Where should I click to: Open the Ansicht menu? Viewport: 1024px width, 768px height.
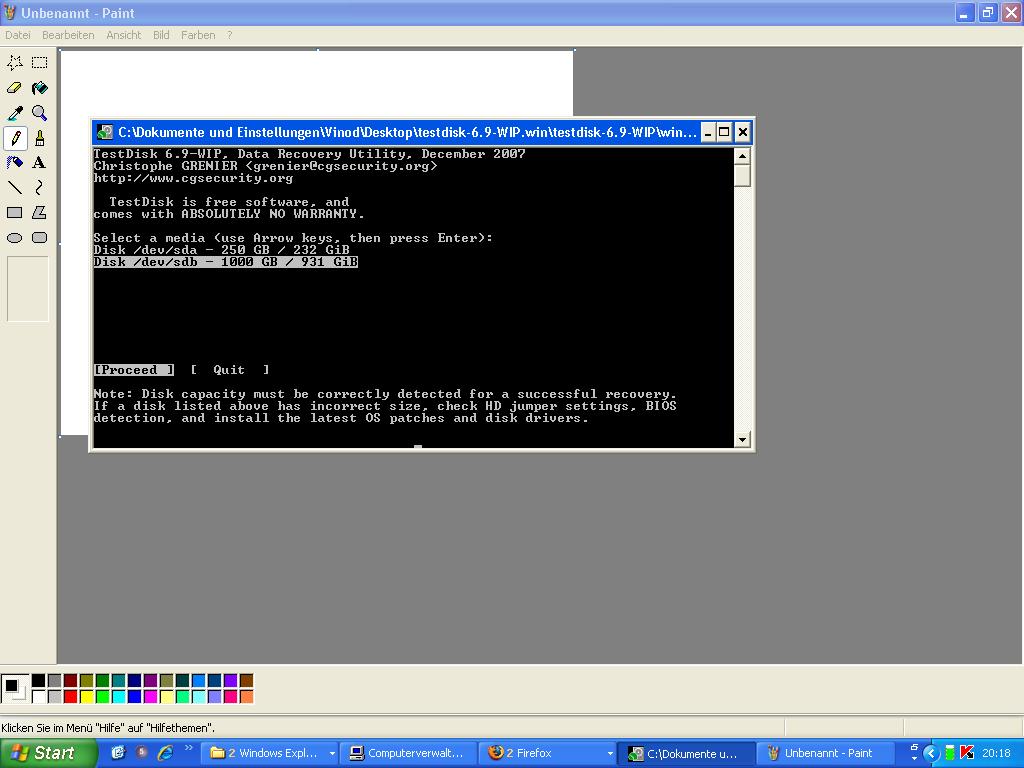[x=123, y=35]
